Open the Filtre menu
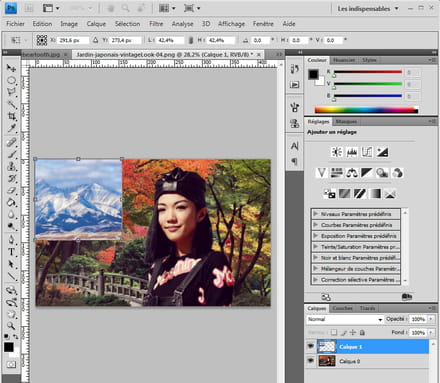 click(x=156, y=24)
